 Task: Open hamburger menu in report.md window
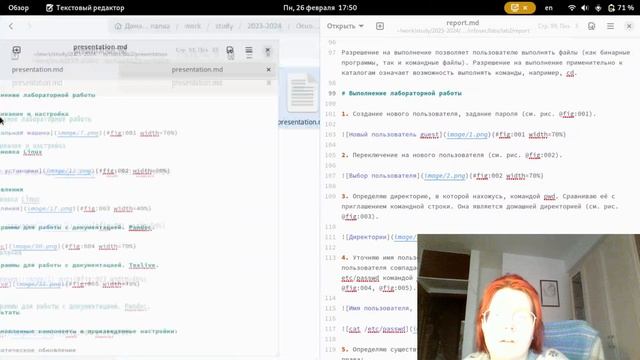click(x=610, y=26)
